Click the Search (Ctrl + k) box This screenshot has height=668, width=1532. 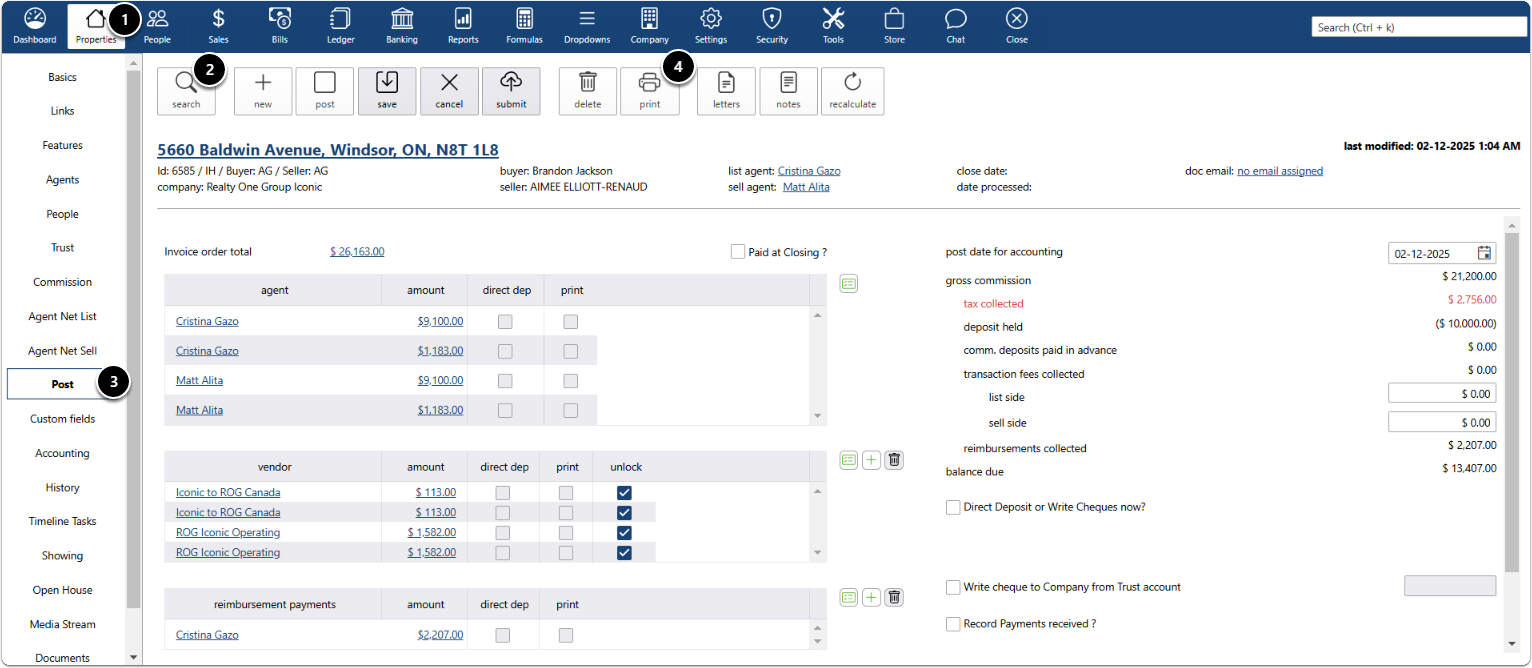[1418, 27]
